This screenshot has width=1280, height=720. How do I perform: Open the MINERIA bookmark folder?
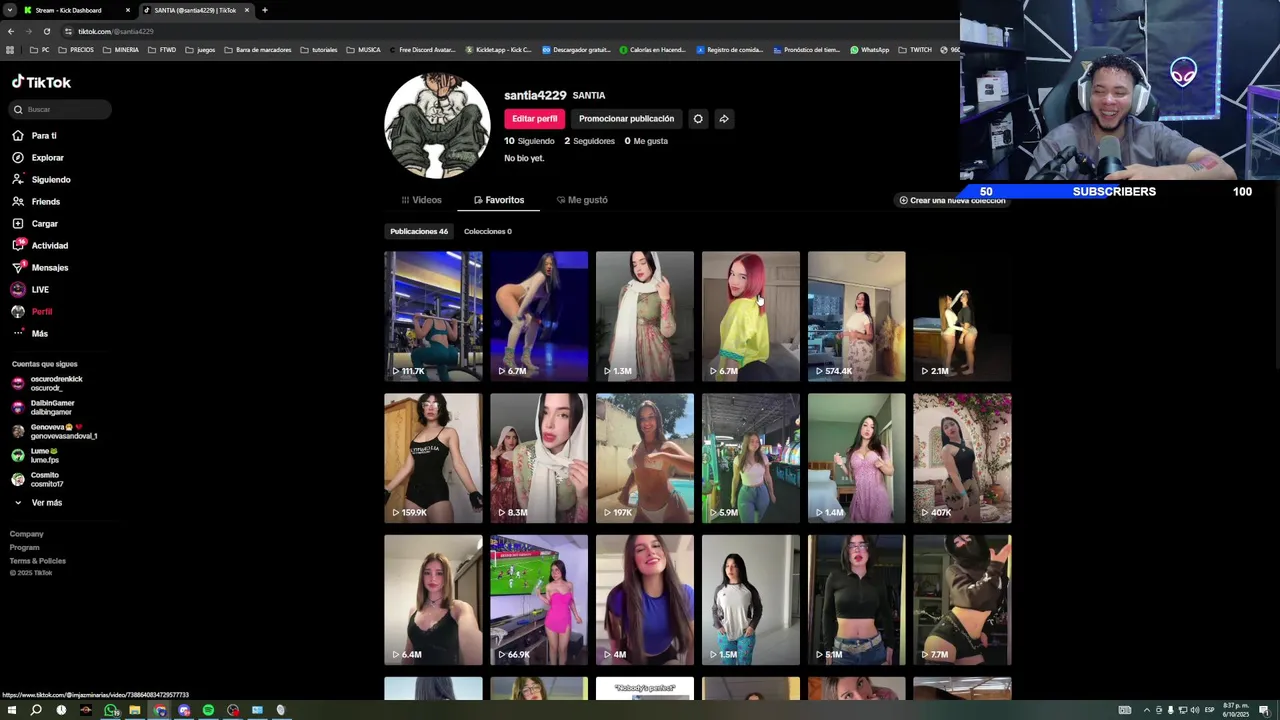click(x=121, y=49)
